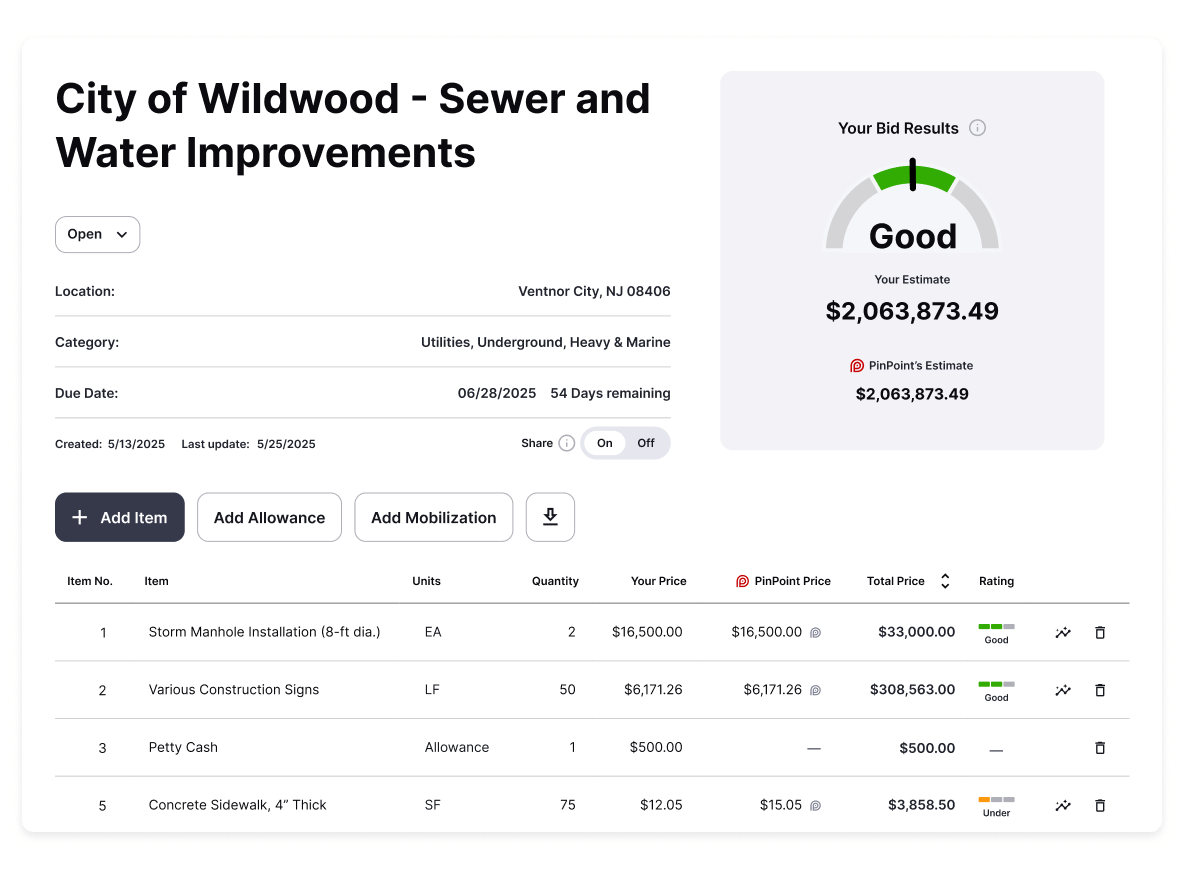Viewport: 1184px width, 872px height.
Task: Delete the Concrete Sidewalk row
Action: 1100,805
